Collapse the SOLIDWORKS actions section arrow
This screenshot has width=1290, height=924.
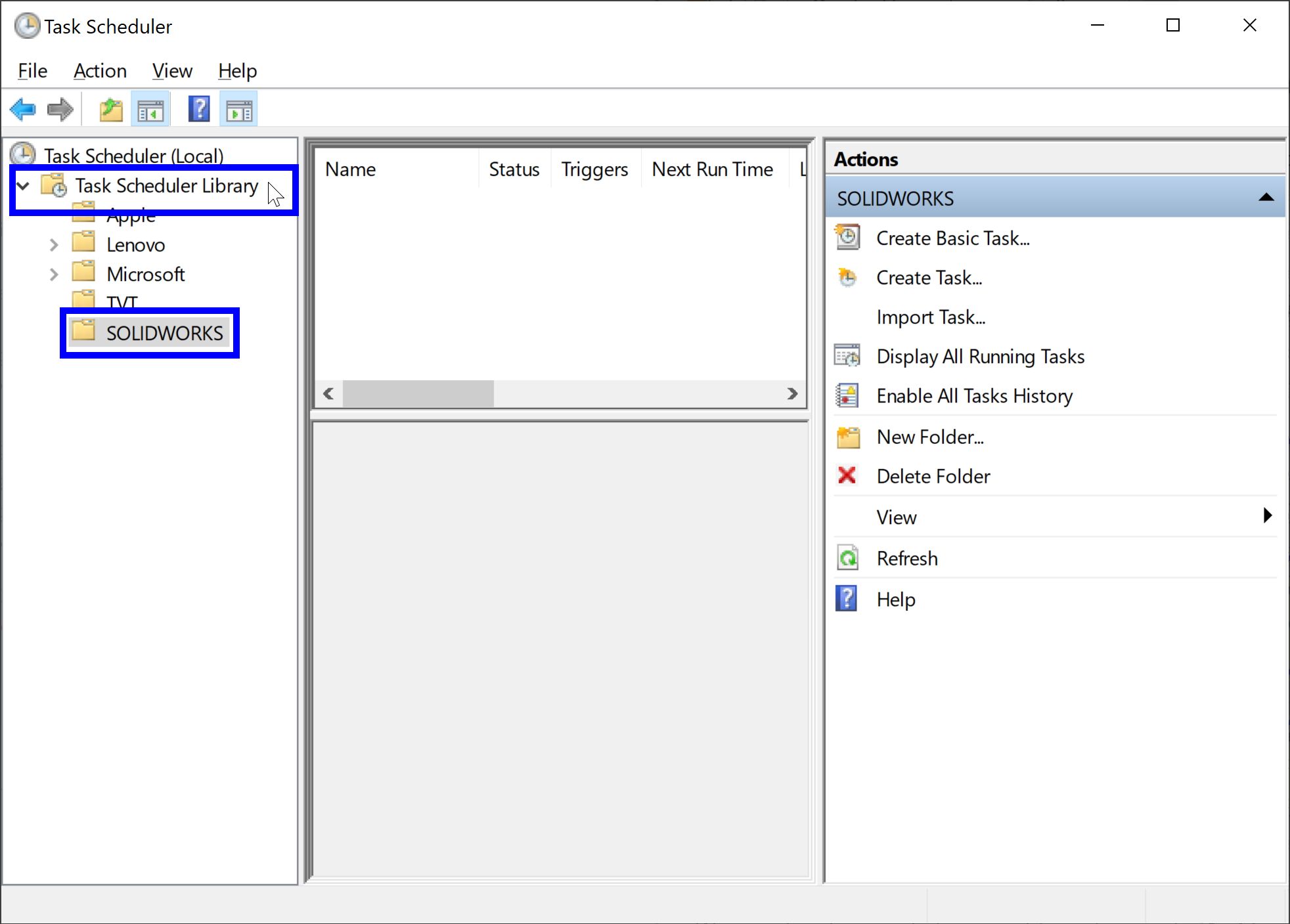[x=1266, y=198]
